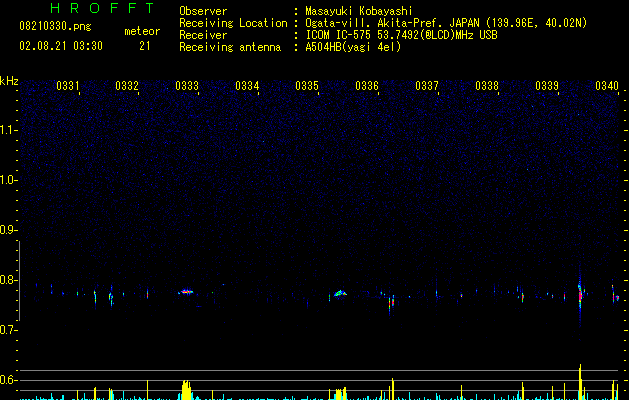629x400 pixels.
Task: Click the meteor count value 21
Action: [x=144, y=46]
